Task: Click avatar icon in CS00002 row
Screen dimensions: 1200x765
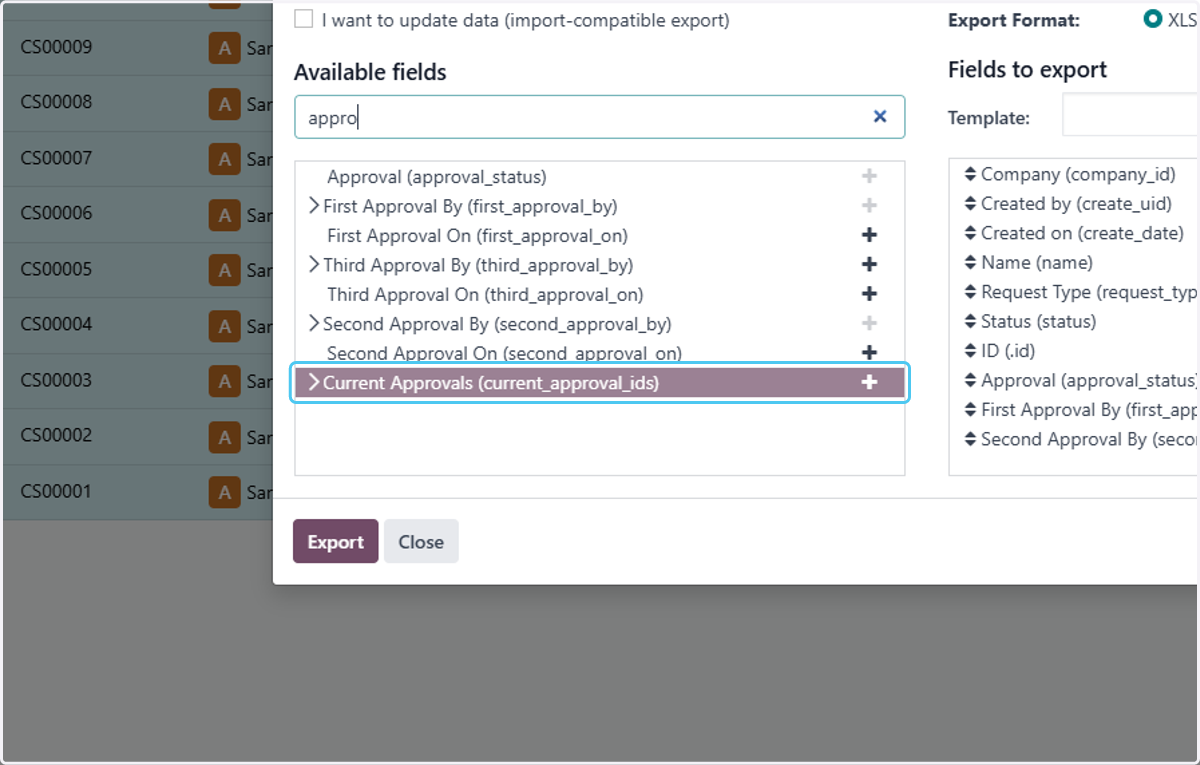Action: (225, 437)
